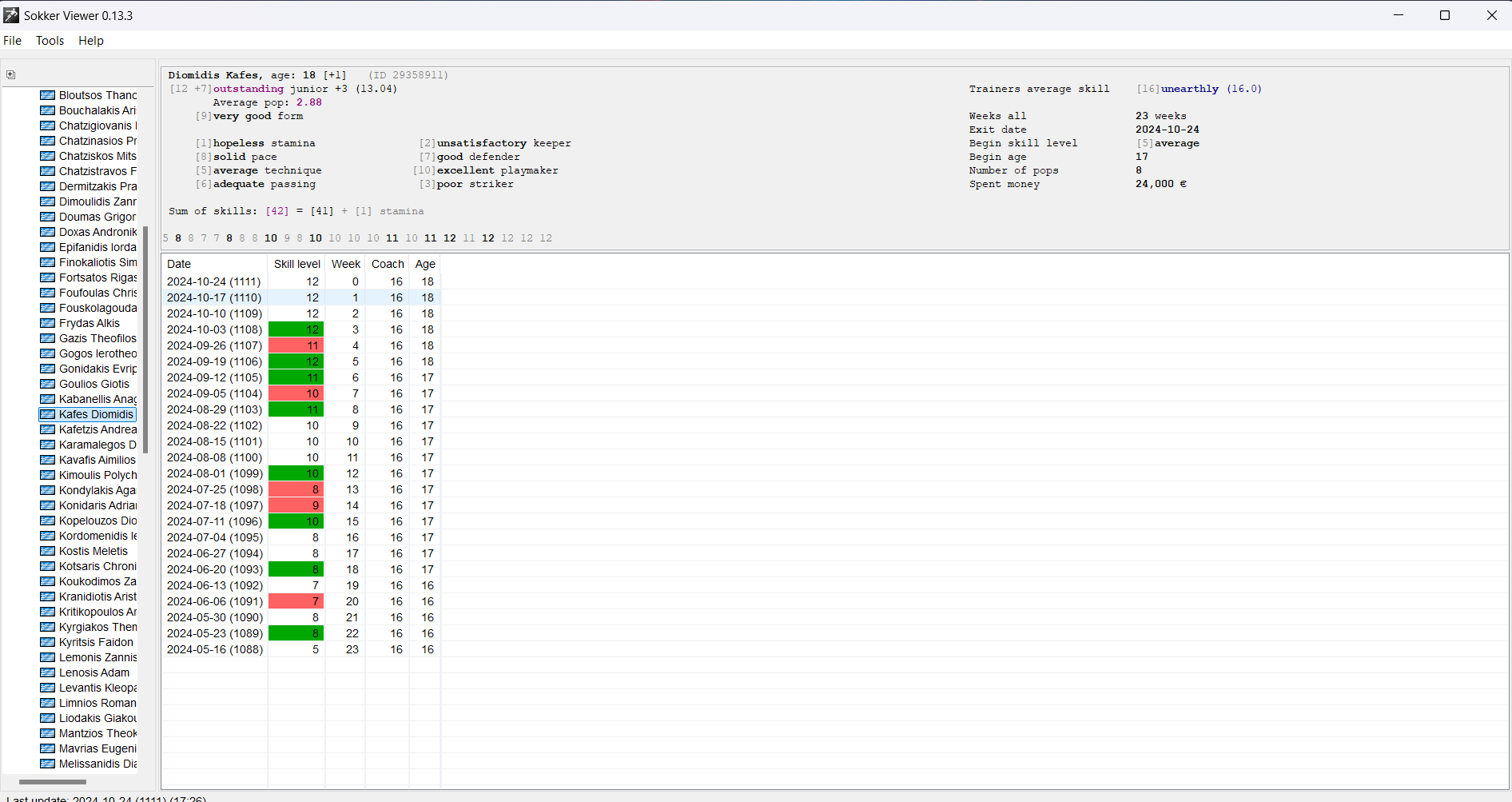Click the flag icon beside Kimoulis Polych
This screenshot has width=1512, height=802.
coord(48,475)
